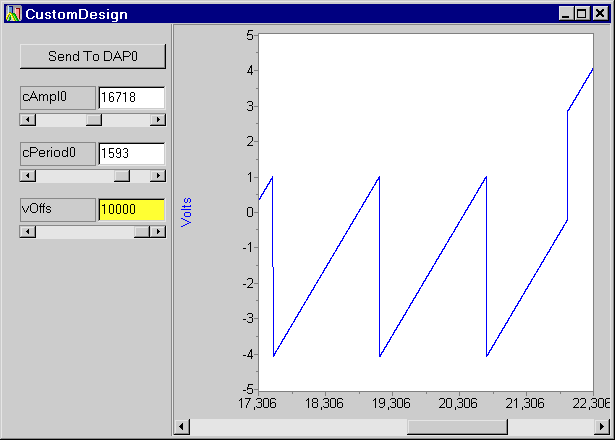Image resolution: width=616 pixels, height=440 pixels.
Task: Focus the cPeriod0 value field showing 1593
Action: point(132,153)
